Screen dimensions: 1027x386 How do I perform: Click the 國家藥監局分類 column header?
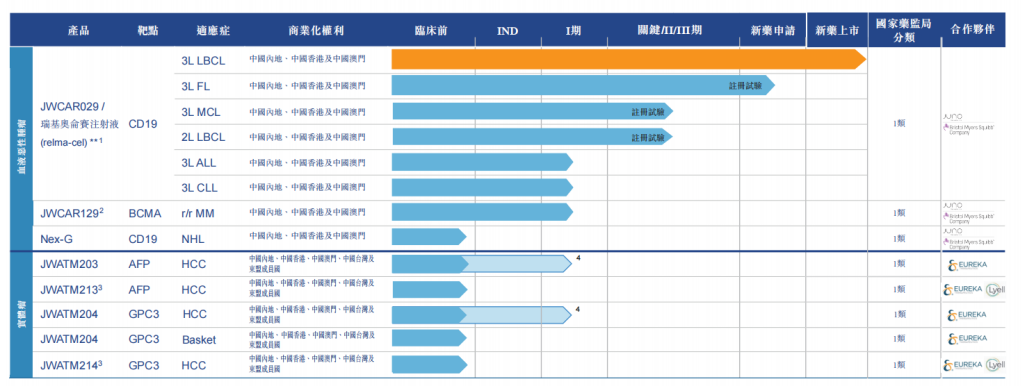[904, 30]
